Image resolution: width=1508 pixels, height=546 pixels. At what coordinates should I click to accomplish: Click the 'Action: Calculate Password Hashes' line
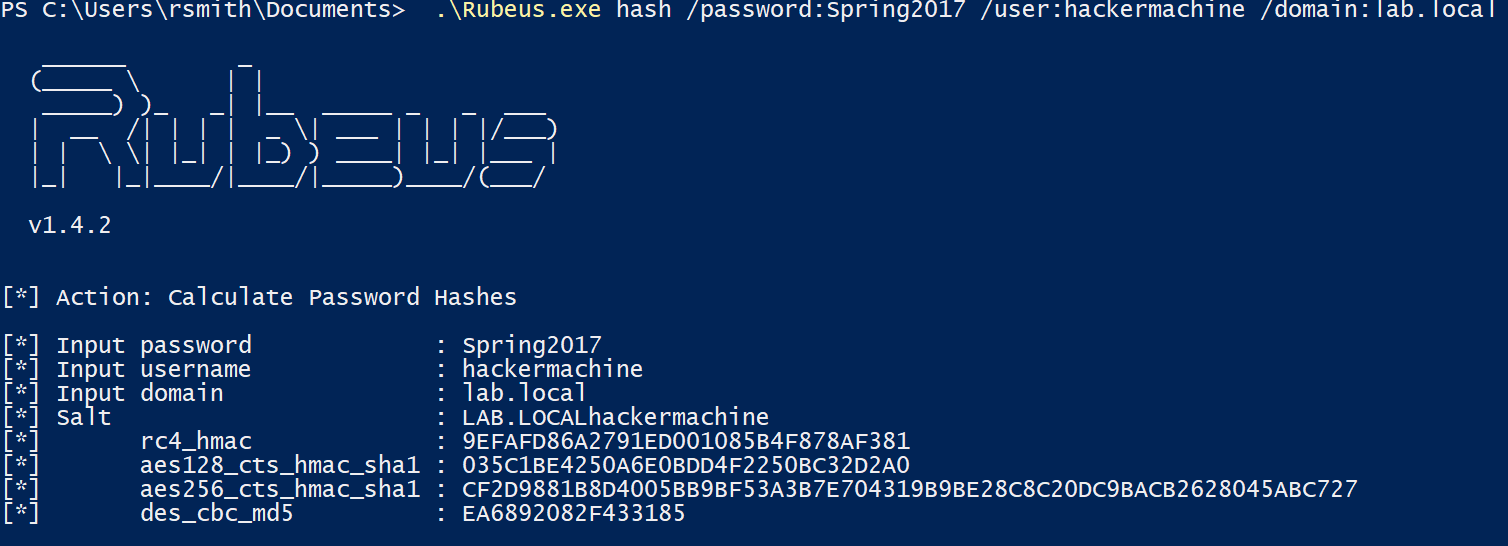coord(286,297)
